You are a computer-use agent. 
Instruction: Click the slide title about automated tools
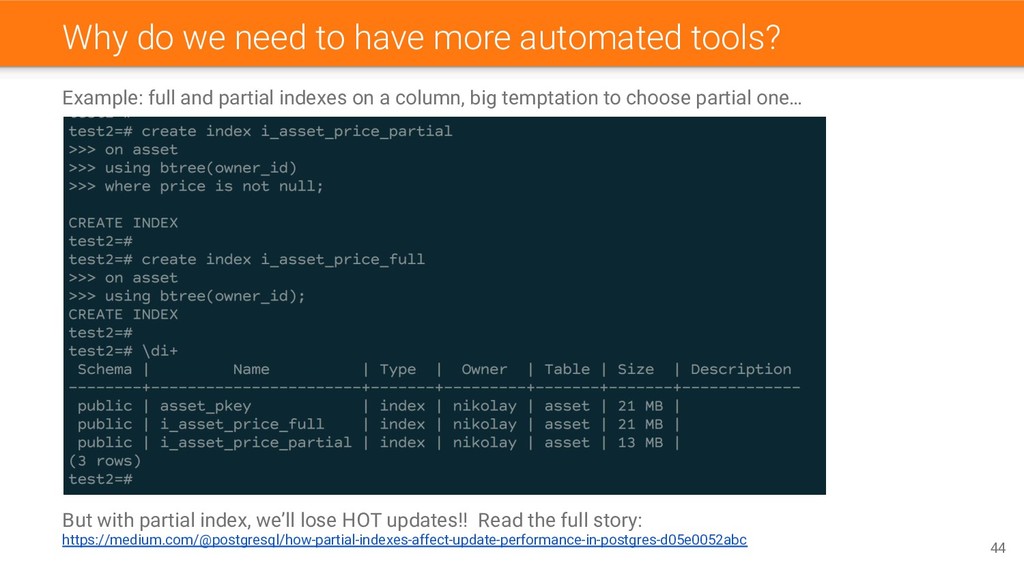coord(421,37)
